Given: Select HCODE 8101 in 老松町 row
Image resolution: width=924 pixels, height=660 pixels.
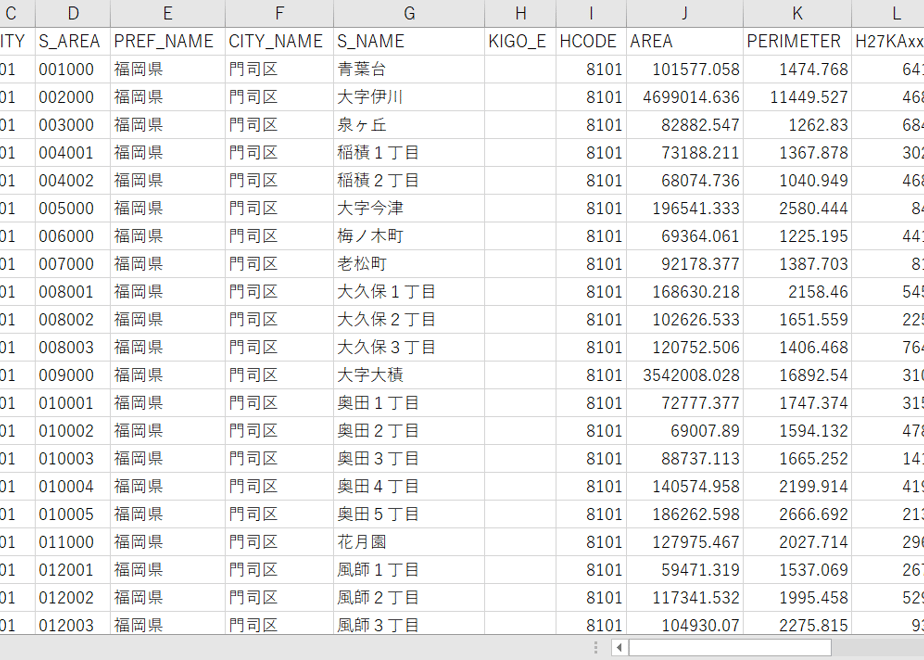Looking at the screenshot, I should (x=591, y=264).
